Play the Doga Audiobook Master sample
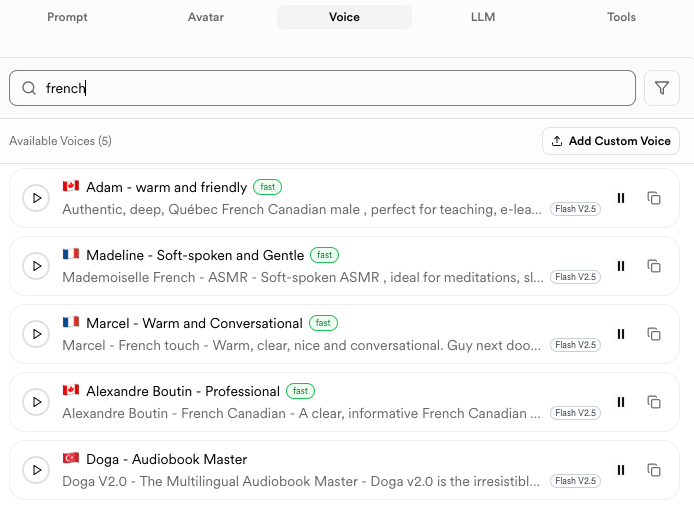This screenshot has width=694, height=511. tap(36, 470)
